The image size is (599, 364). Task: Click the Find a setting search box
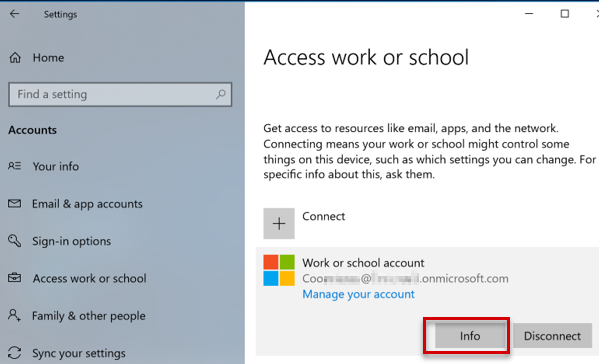click(120, 94)
